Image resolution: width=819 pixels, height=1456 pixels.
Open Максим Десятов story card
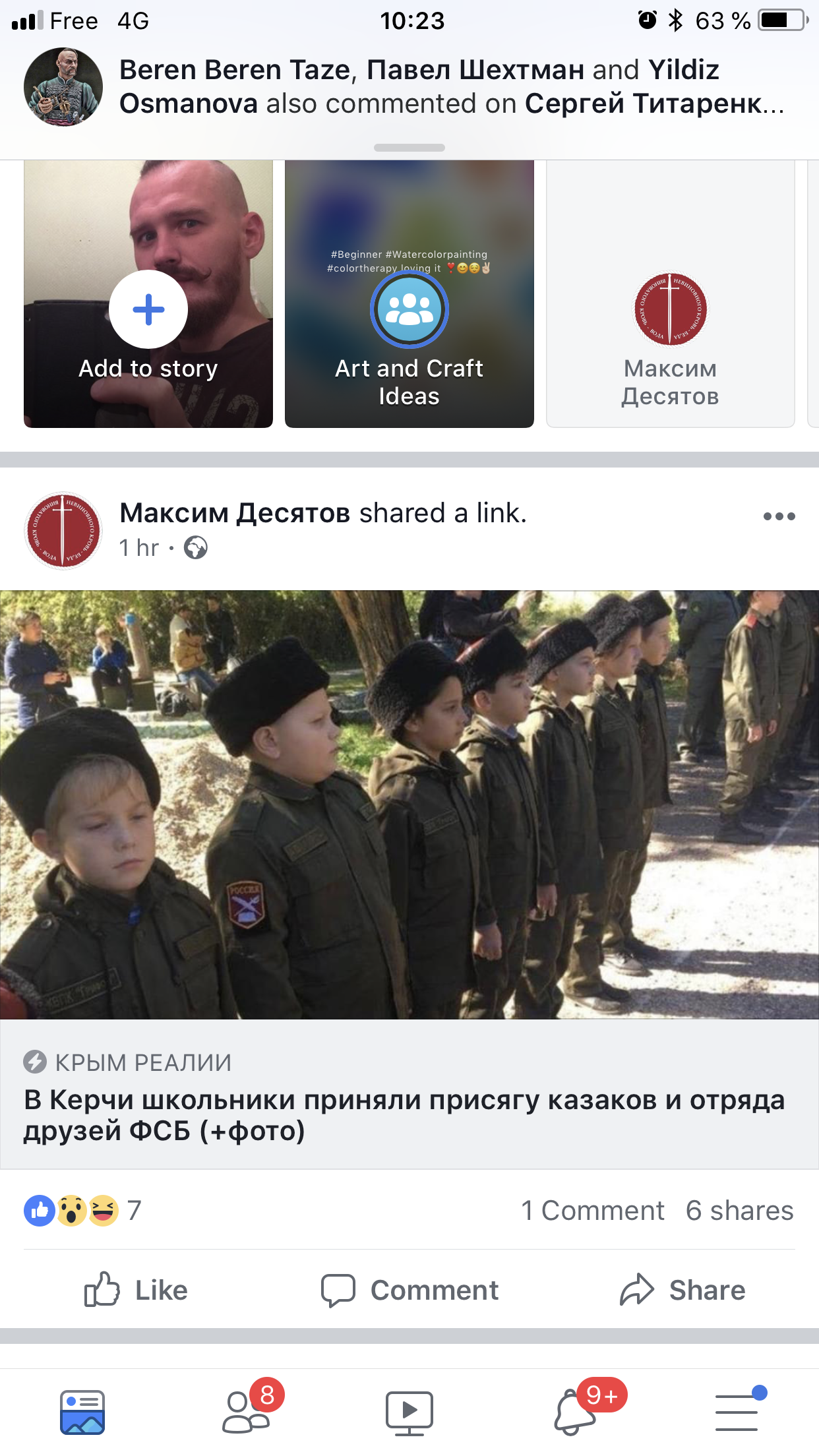click(x=671, y=294)
